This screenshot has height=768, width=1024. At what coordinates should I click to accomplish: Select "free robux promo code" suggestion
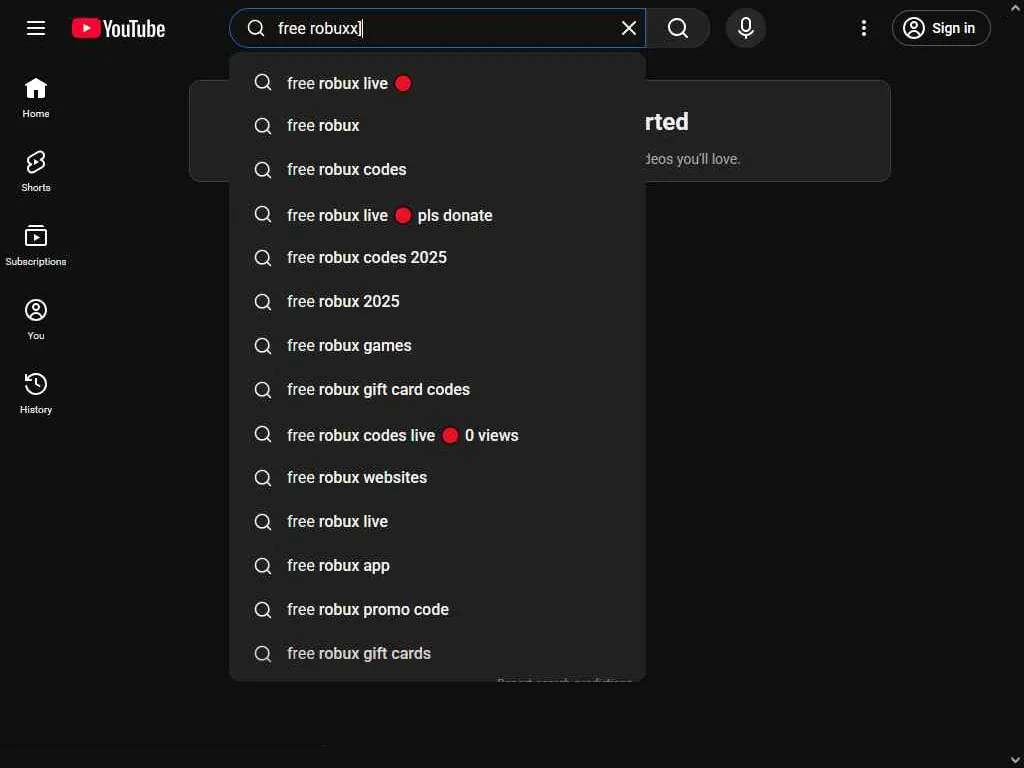coord(368,610)
